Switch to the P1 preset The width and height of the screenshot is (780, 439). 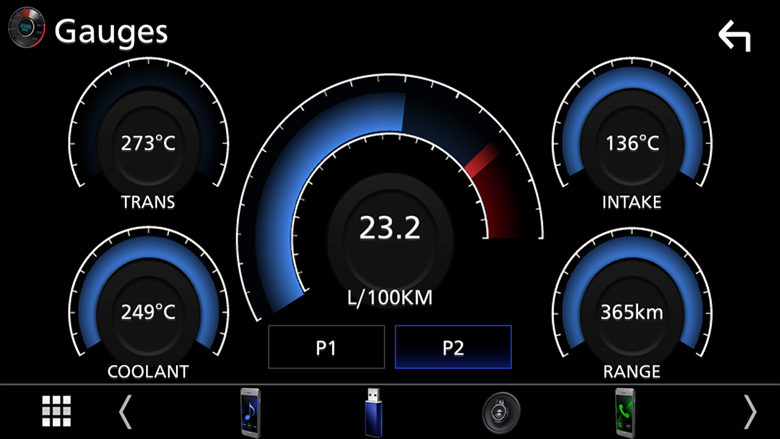326,348
